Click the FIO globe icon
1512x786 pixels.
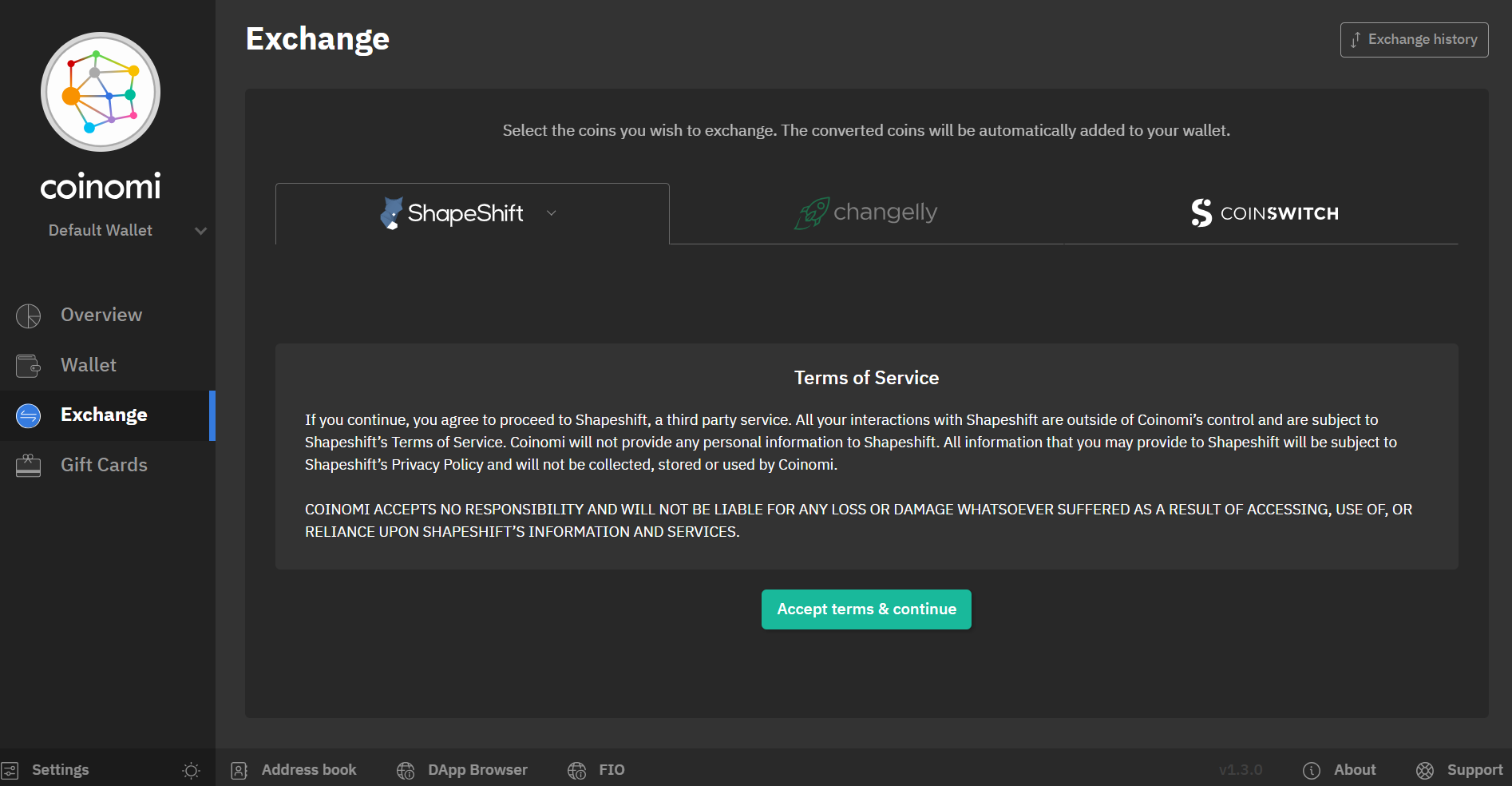point(576,770)
